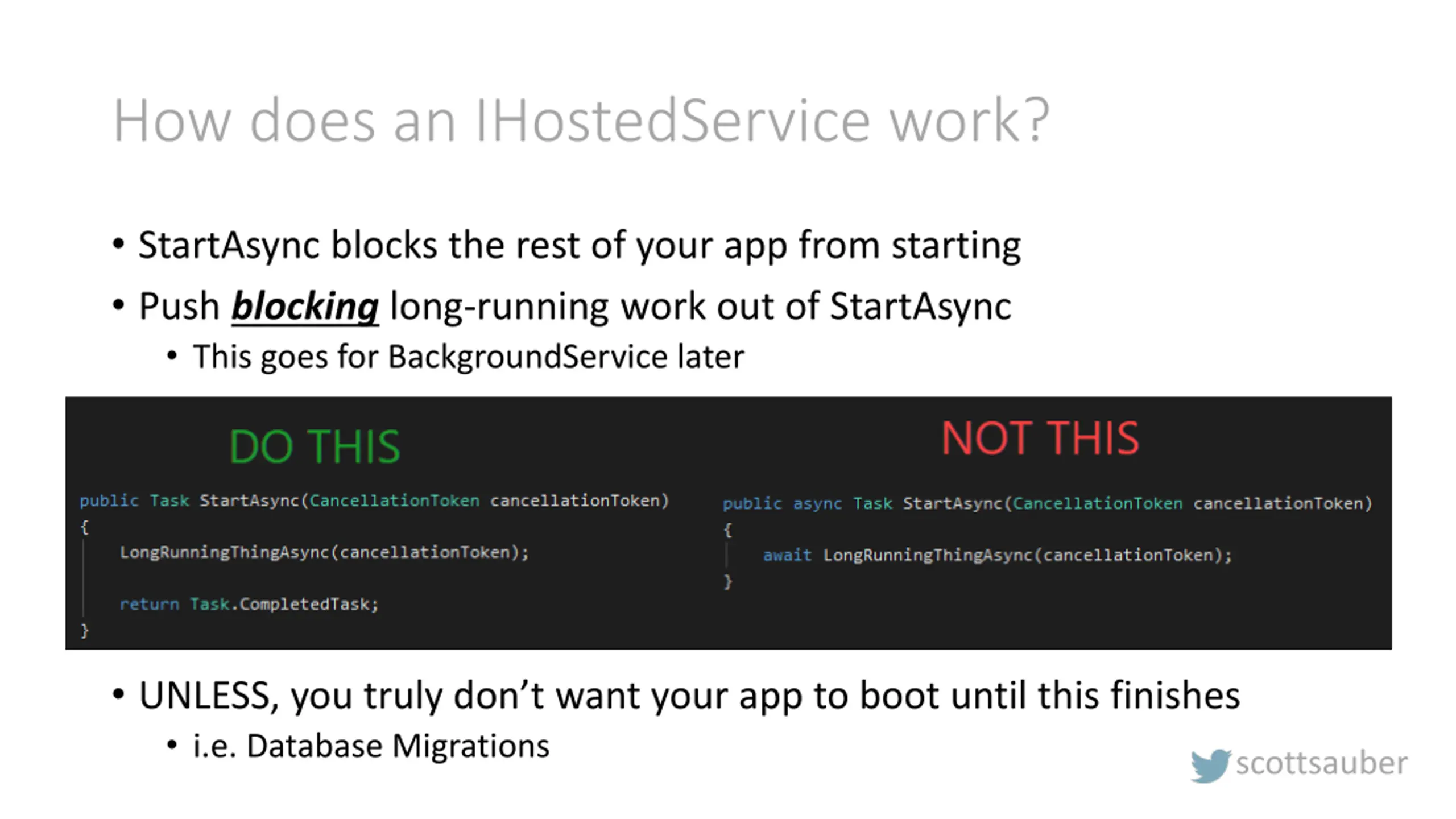Click the red 'NOT THIS' heading

[x=1040, y=438]
